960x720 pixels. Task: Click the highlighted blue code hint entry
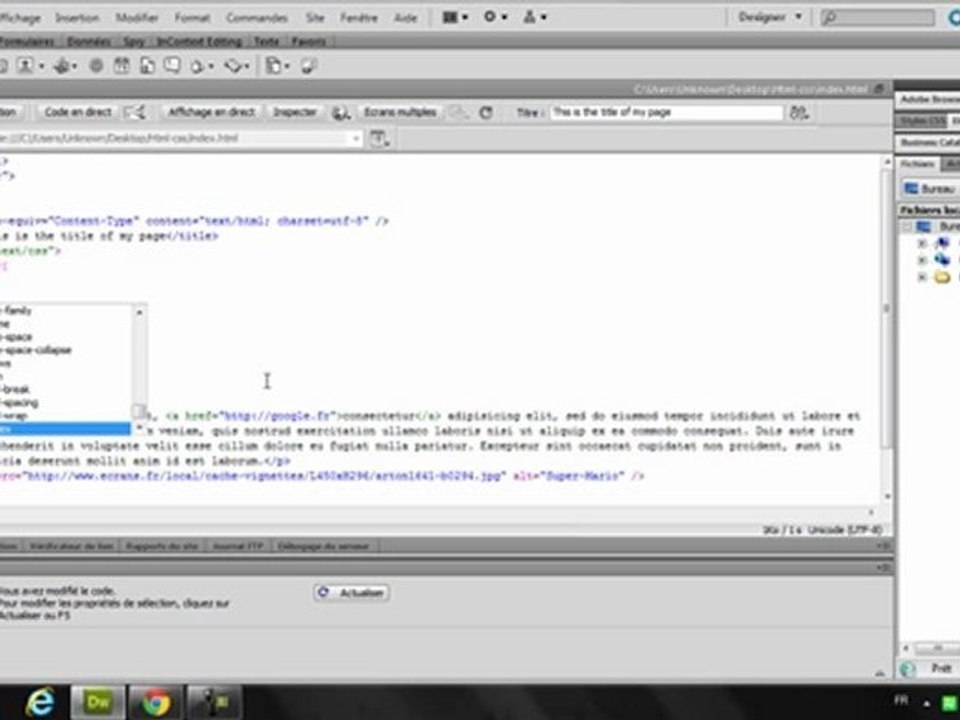click(x=65, y=429)
